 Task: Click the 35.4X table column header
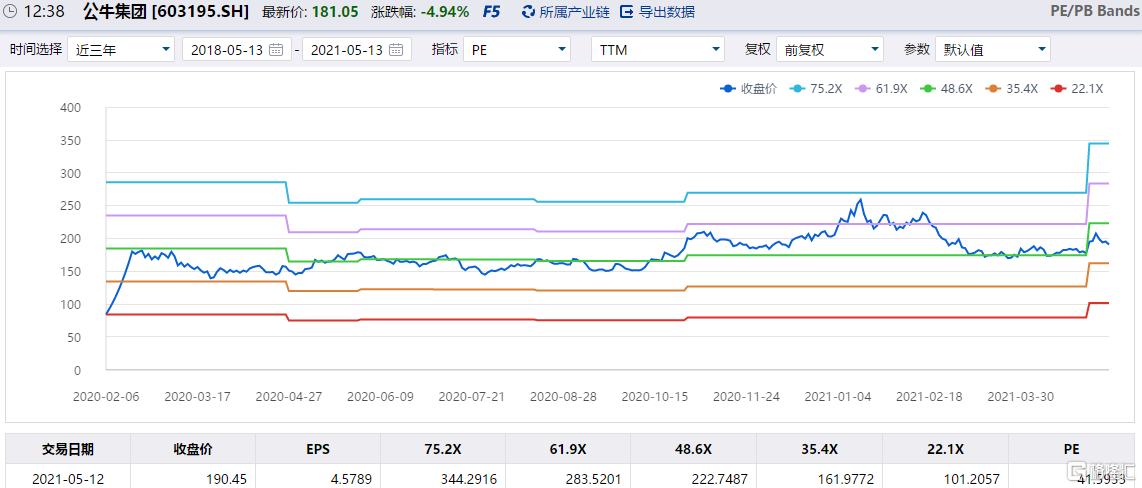[819, 449]
